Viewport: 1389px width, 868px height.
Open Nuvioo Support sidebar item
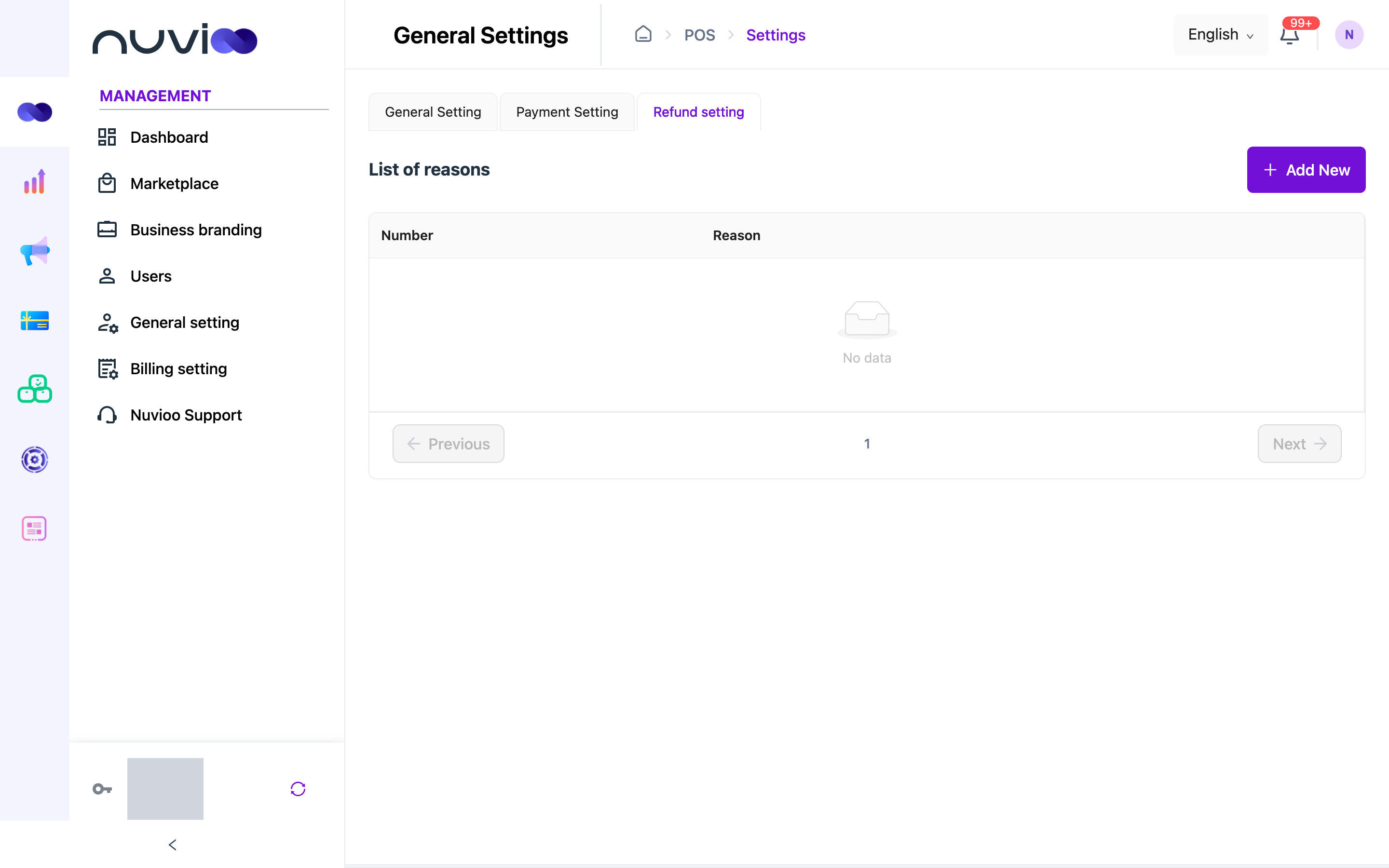coord(169,415)
